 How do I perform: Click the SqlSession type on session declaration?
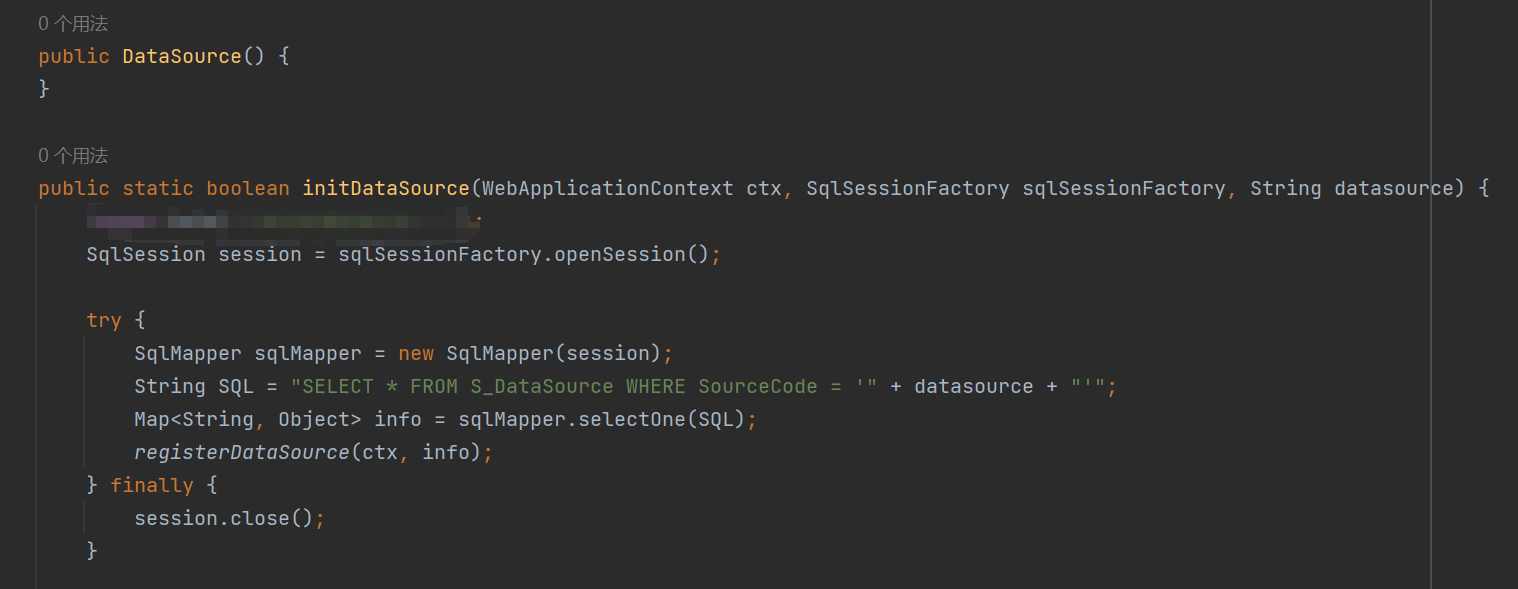146,255
